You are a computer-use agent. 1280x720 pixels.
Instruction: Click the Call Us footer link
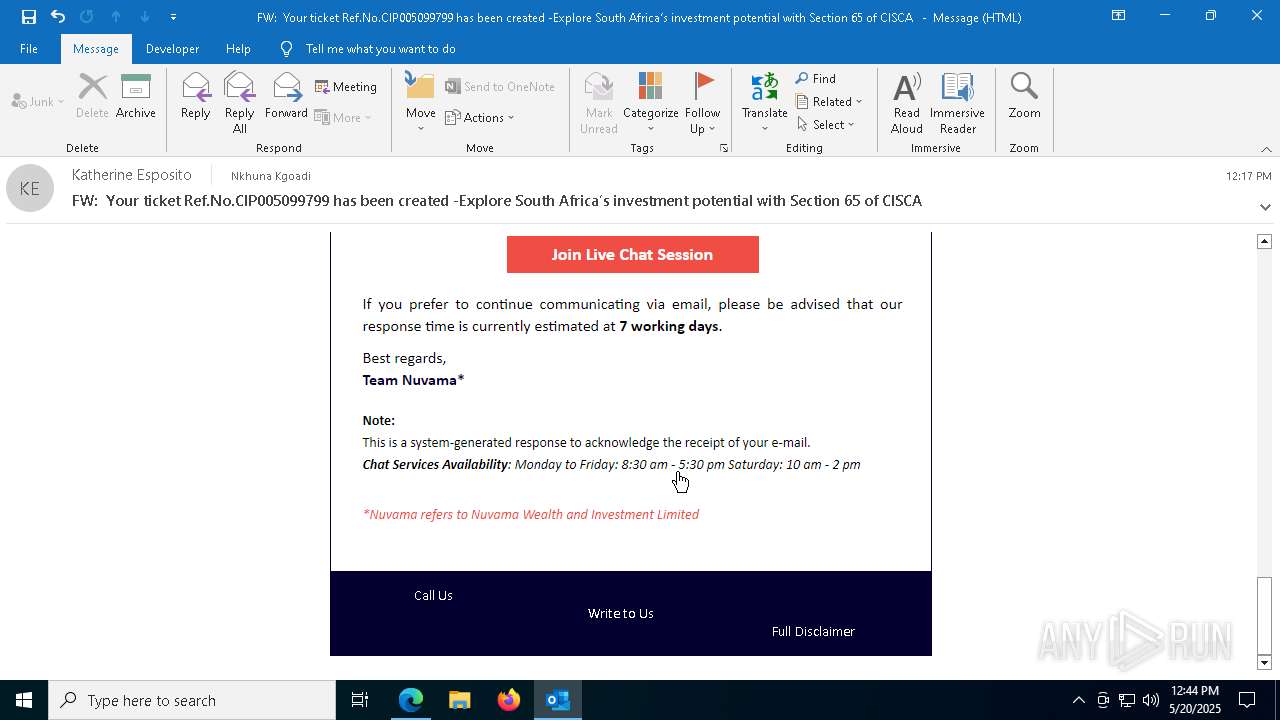433,595
